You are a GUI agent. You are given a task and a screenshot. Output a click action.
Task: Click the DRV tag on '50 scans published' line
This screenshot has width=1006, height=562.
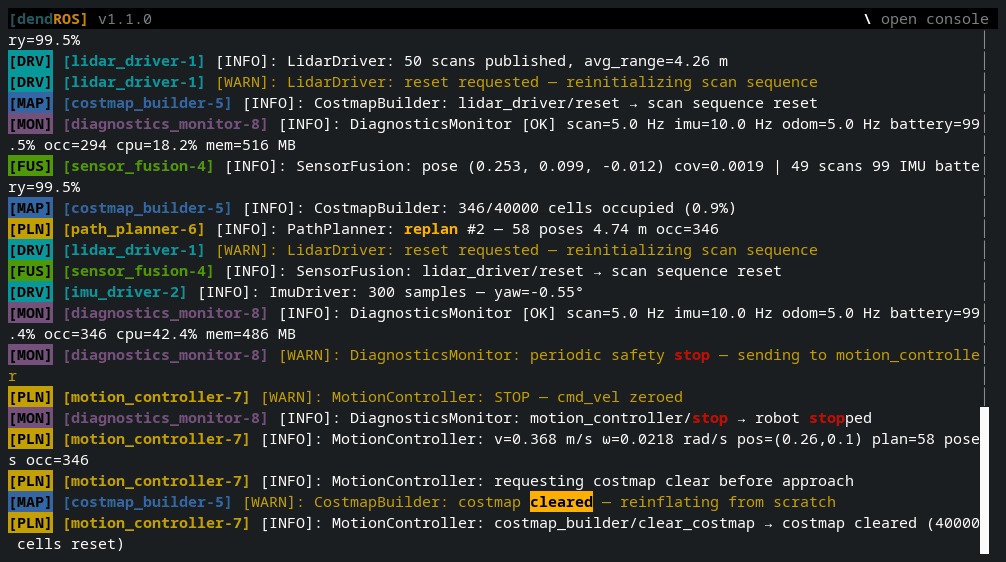pyautogui.click(x=30, y=61)
